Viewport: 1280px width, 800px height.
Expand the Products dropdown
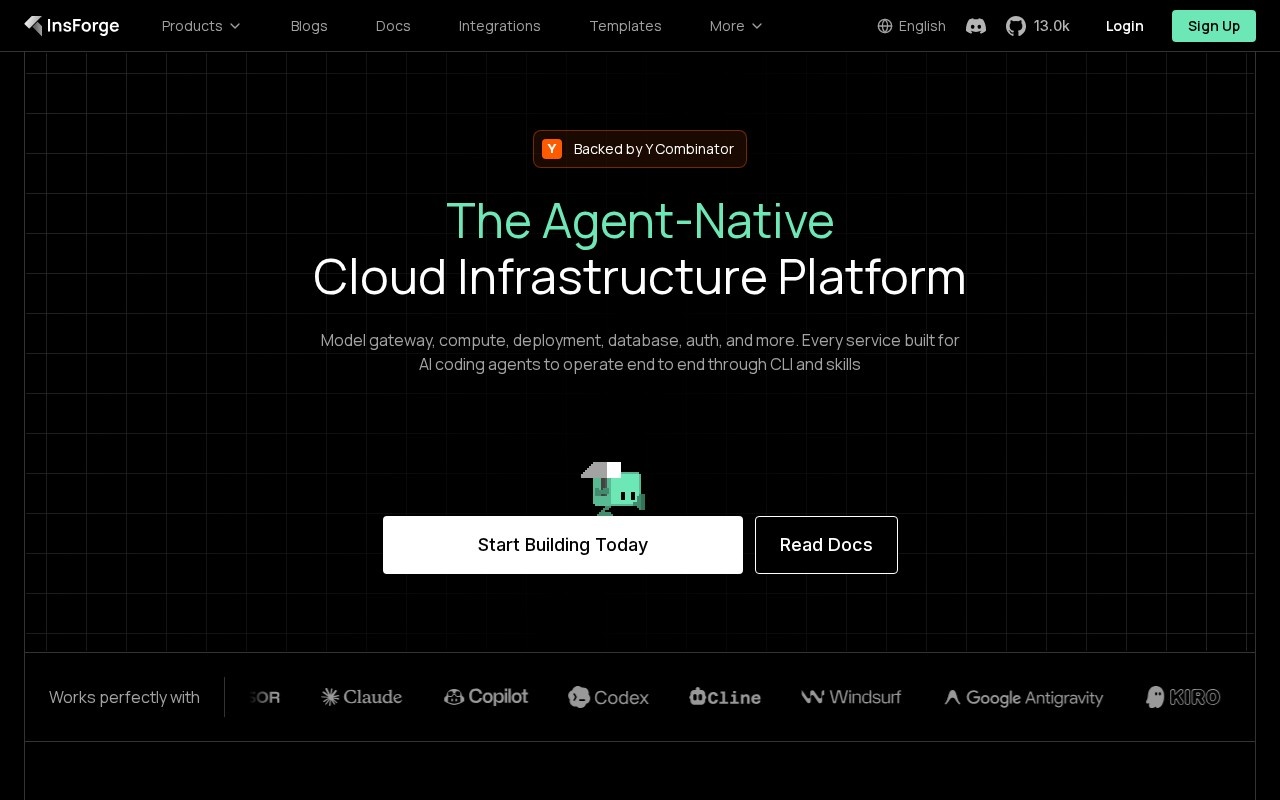(x=201, y=26)
